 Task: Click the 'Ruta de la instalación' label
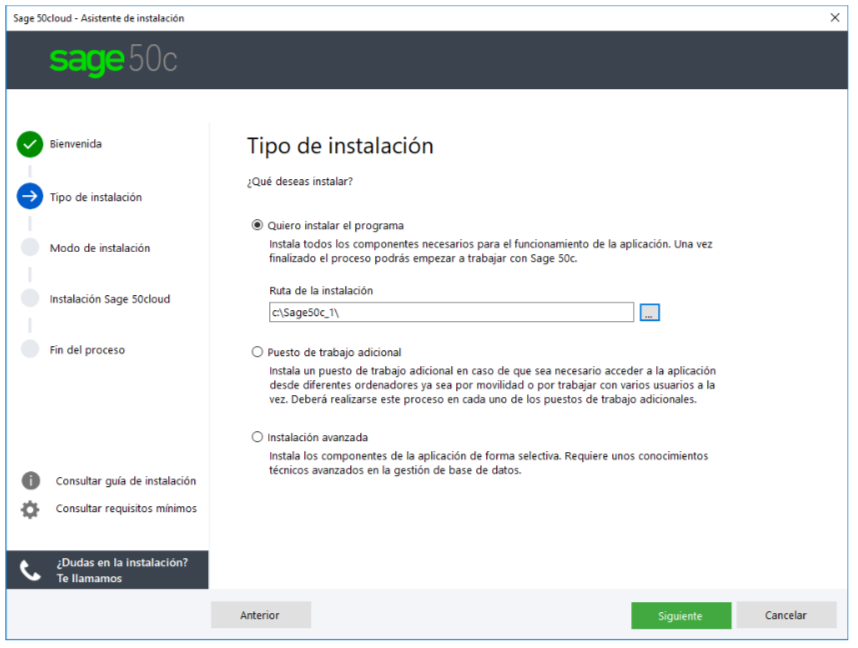click(x=321, y=291)
